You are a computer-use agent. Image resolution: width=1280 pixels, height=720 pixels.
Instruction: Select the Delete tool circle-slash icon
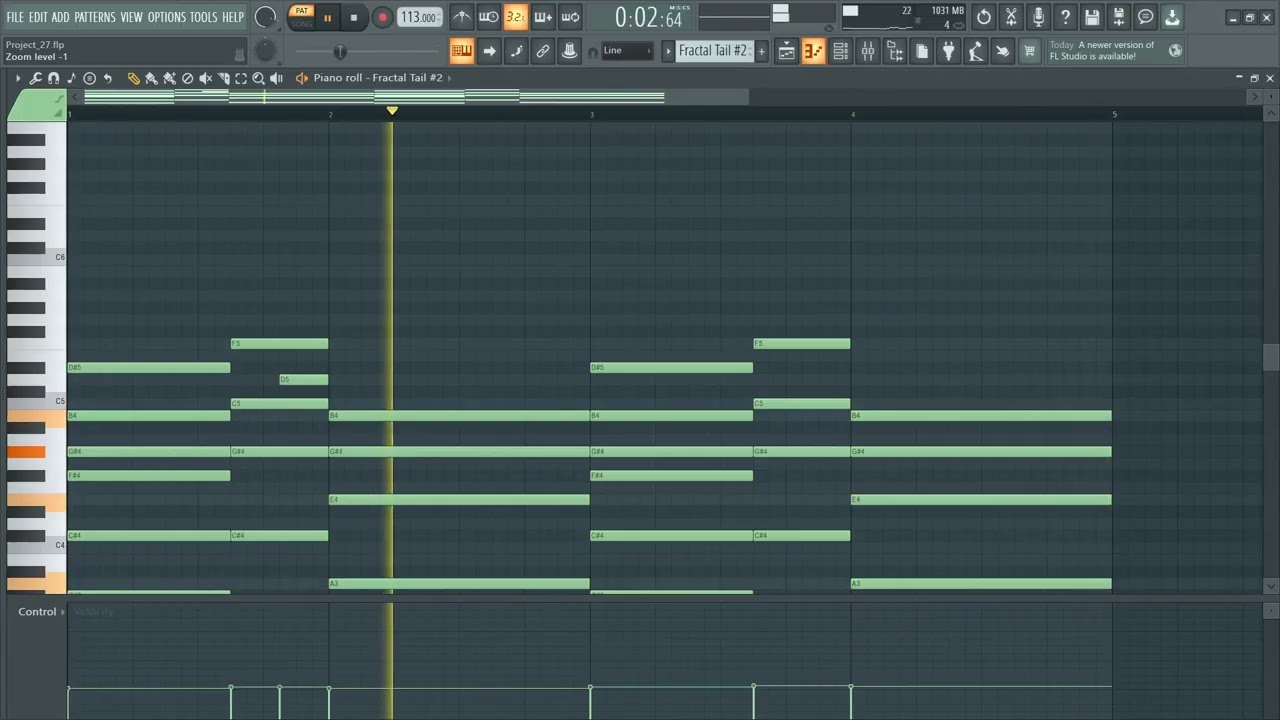pyautogui.click(x=187, y=78)
